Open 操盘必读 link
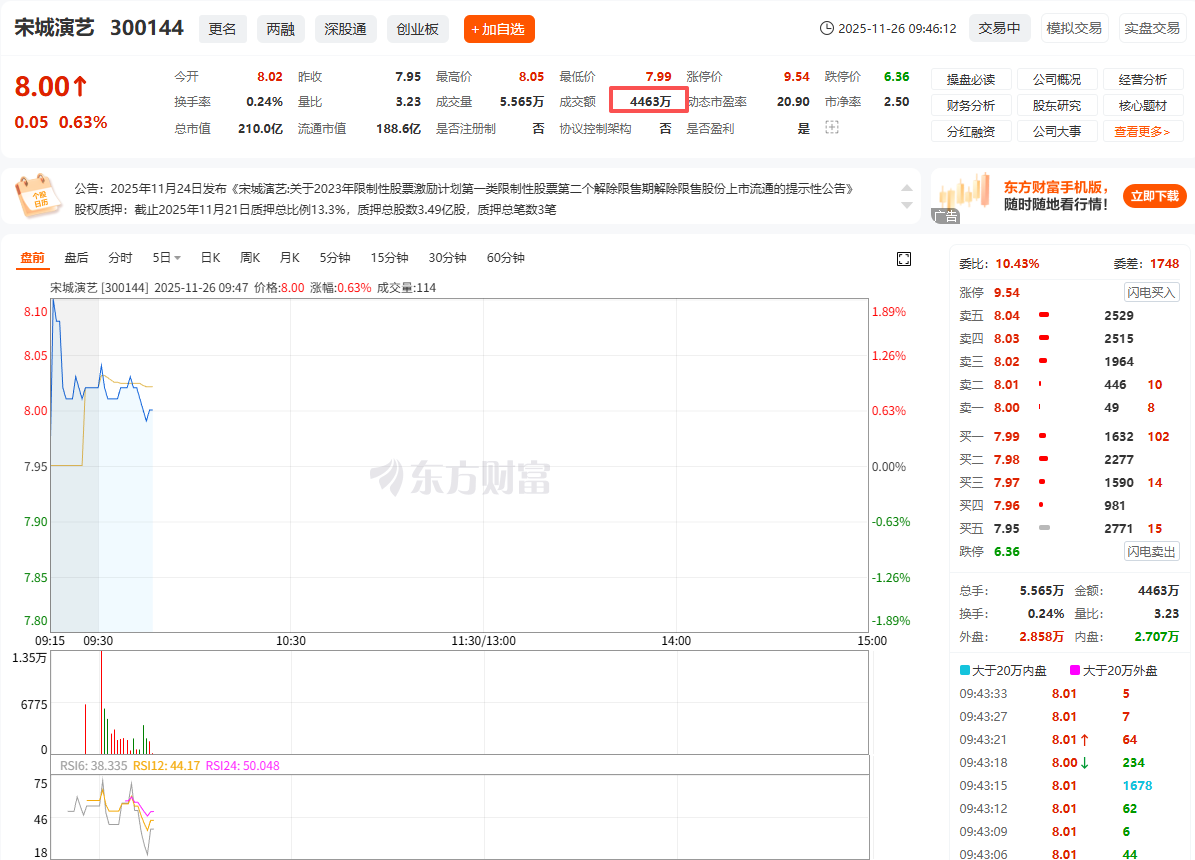The image size is (1195, 860). point(971,79)
